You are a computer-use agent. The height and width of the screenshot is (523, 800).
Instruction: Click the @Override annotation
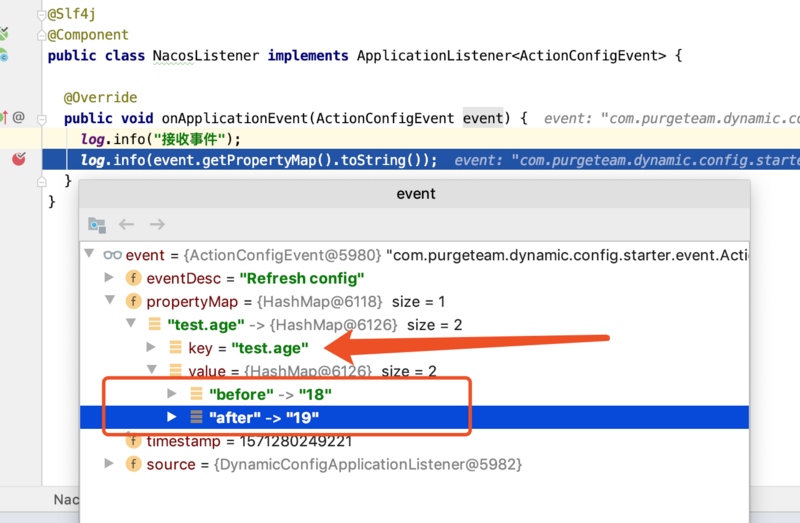pyautogui.click(x=101, y=97)
